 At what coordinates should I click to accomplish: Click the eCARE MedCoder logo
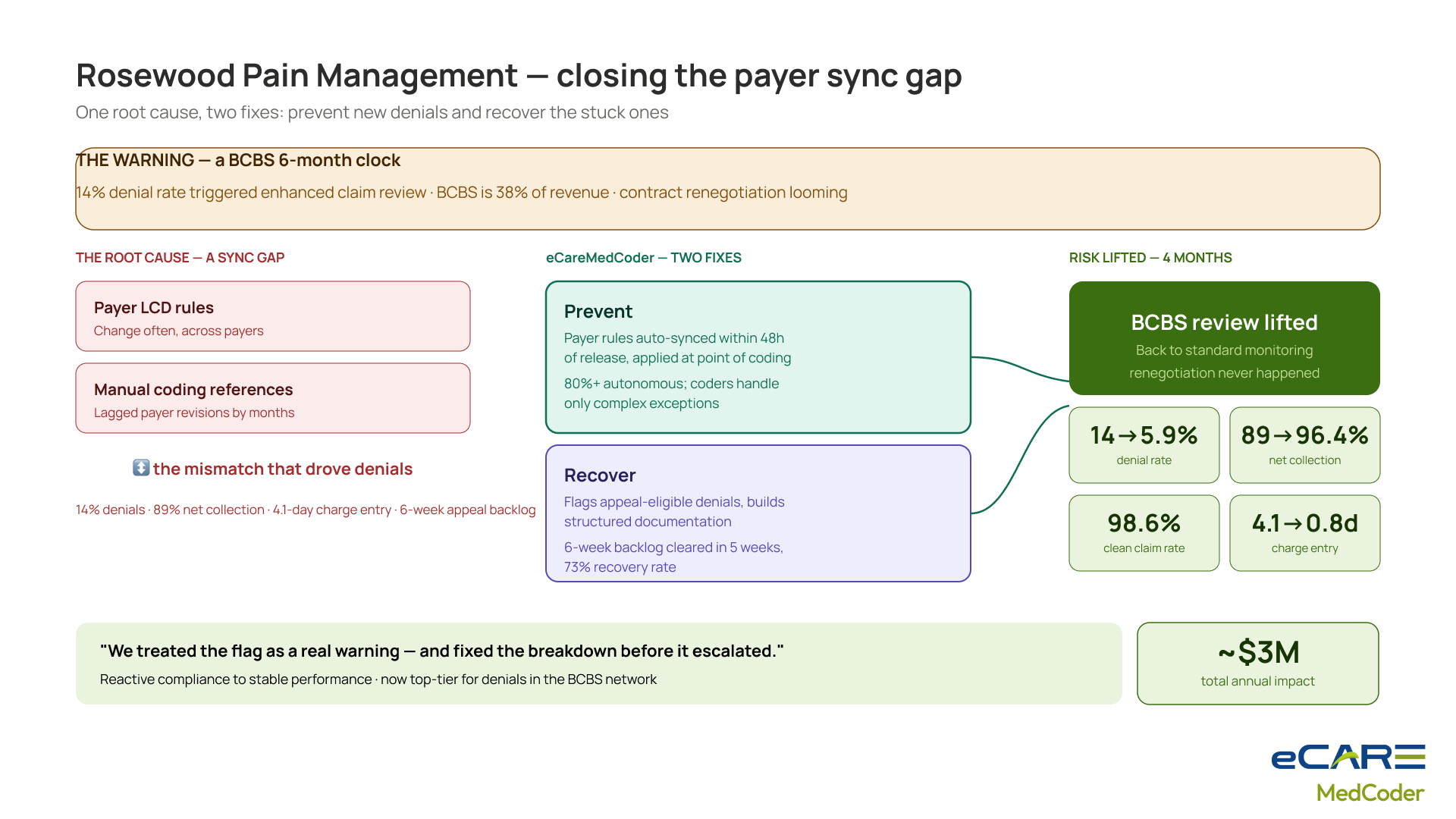pos(1348,773)
